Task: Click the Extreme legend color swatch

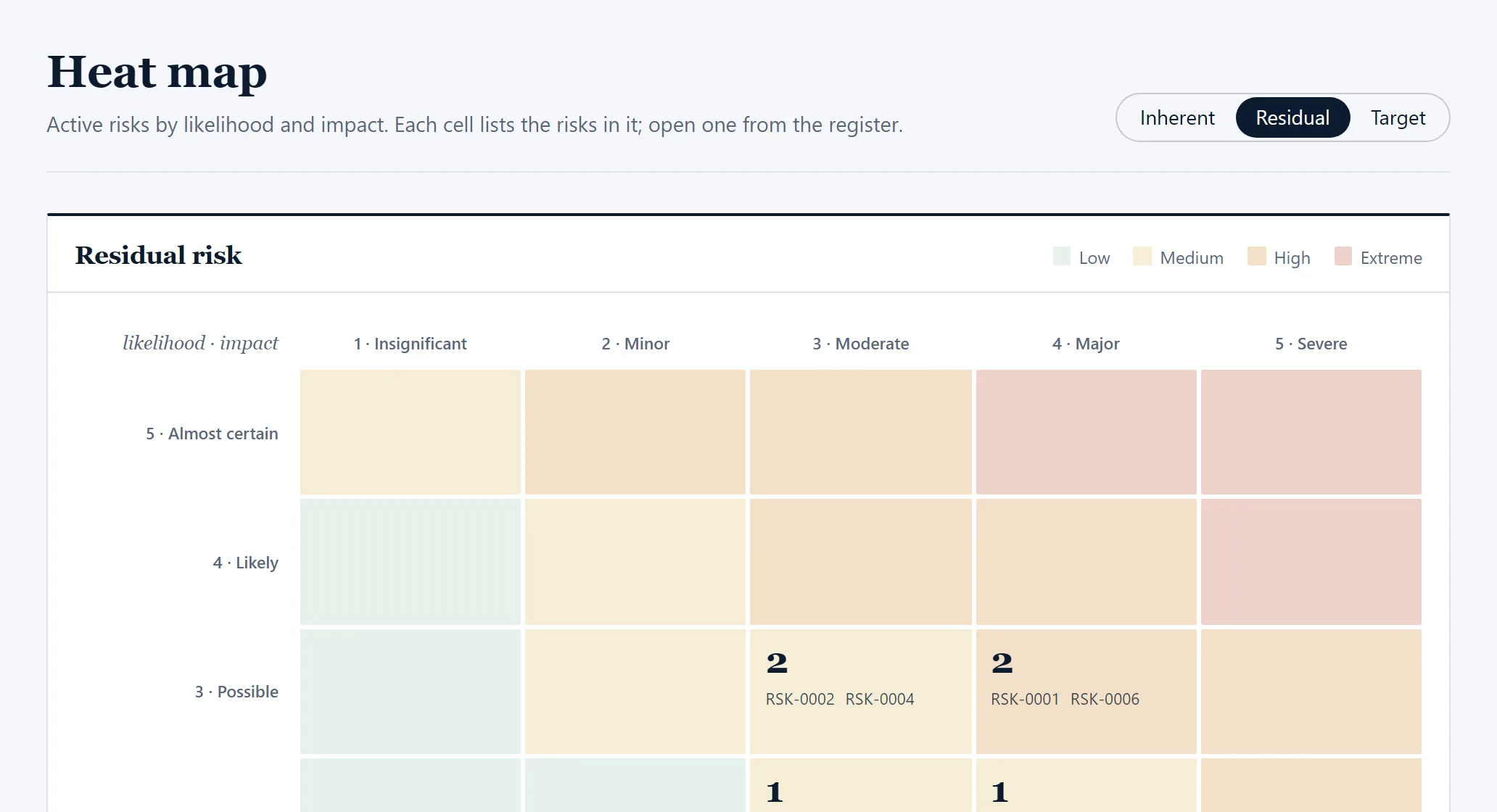Action: click(1343, 257)
